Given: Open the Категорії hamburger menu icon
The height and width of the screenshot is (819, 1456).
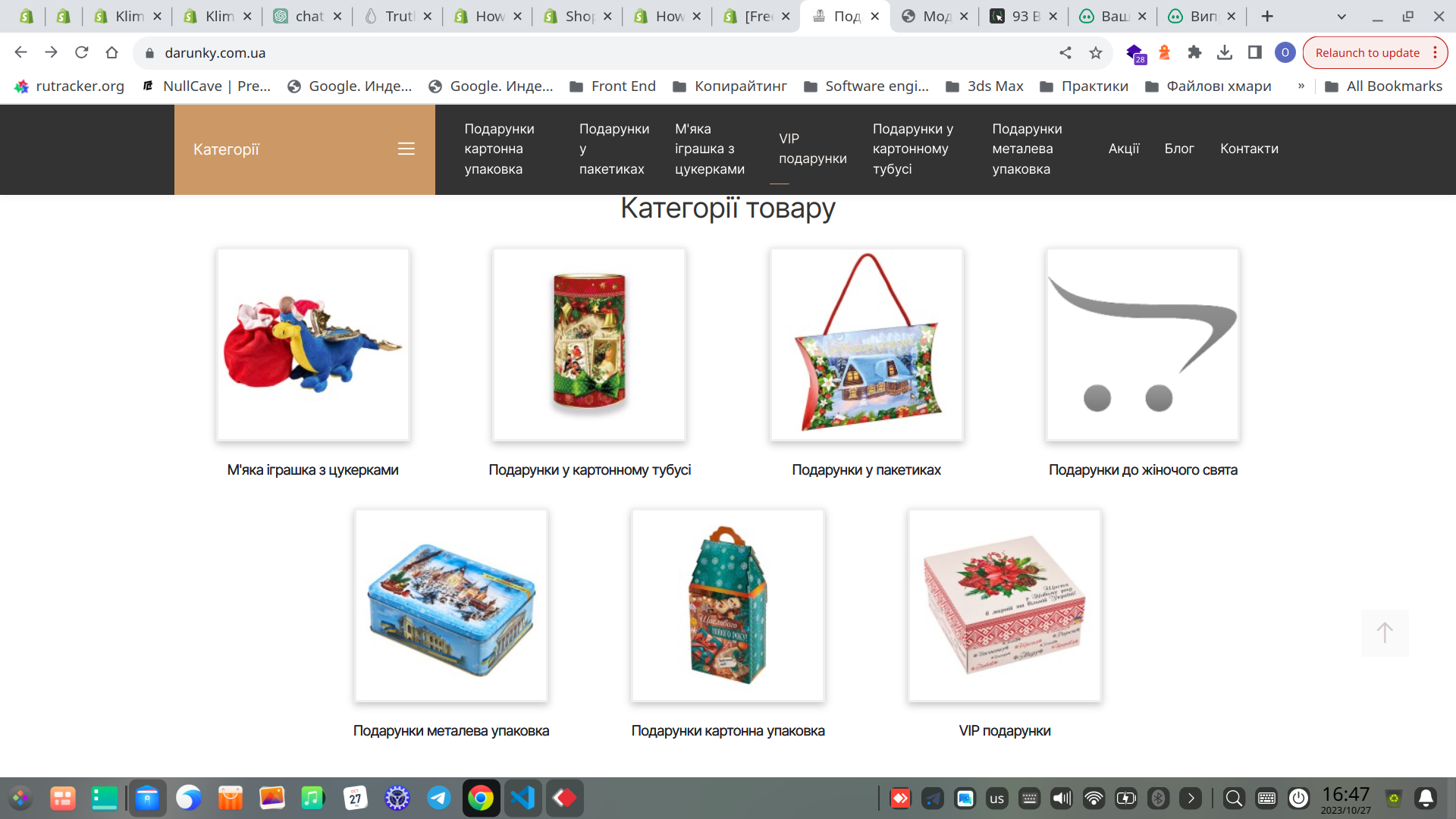Looking at the screenshot, I should [x=406, y=149].
